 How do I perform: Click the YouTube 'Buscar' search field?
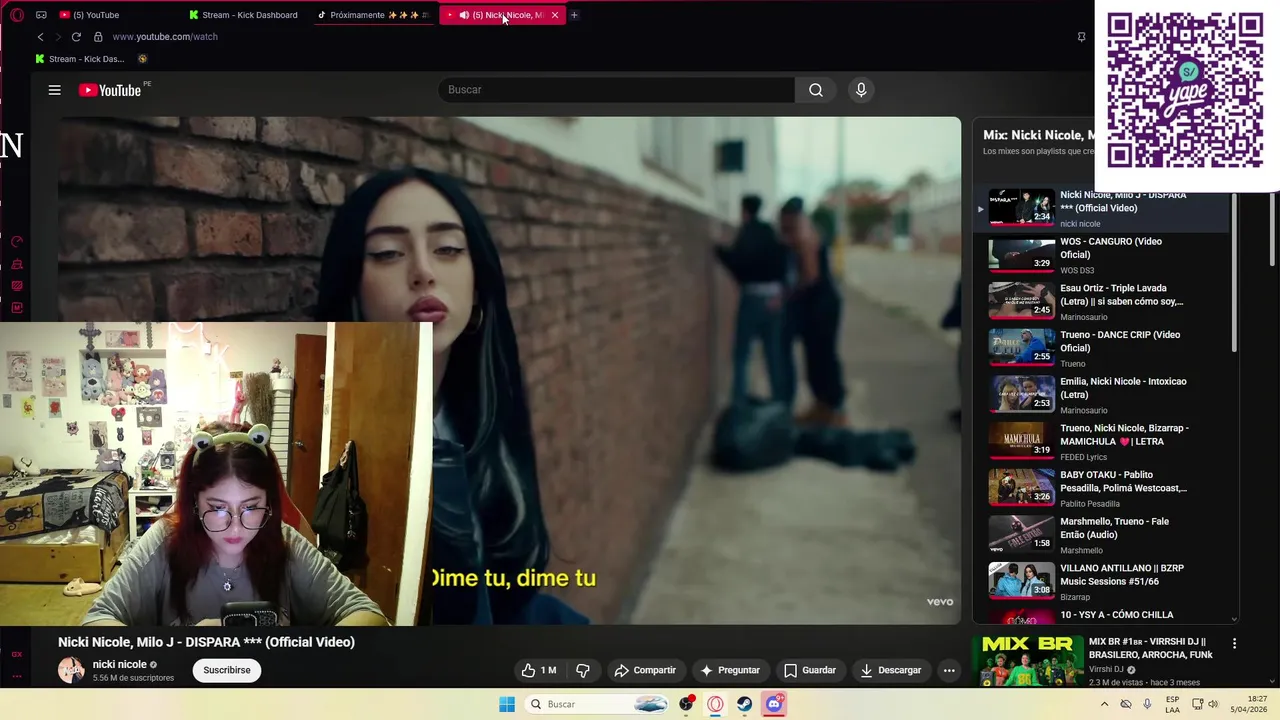point(616,90)
